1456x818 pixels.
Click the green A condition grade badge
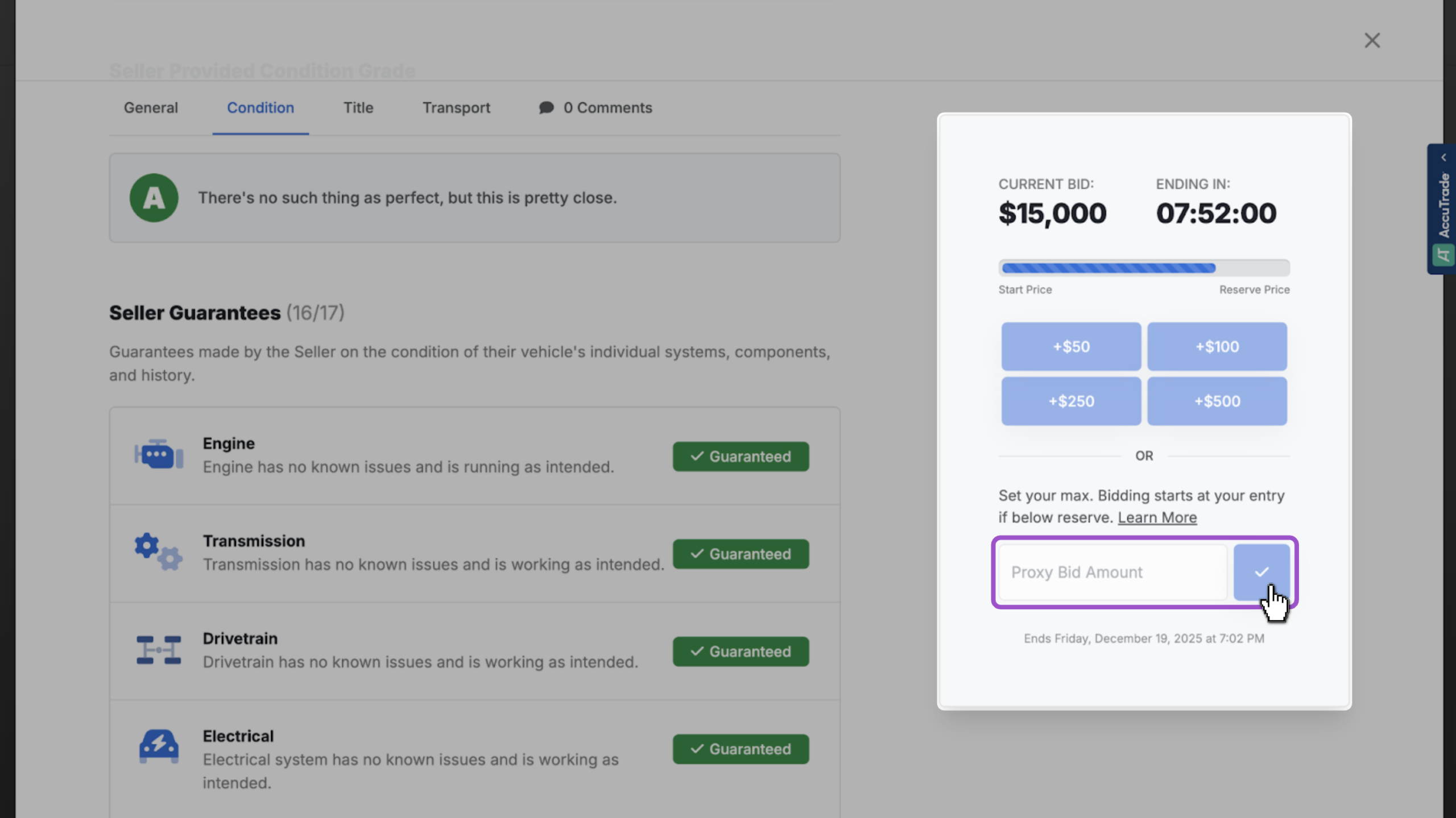[x=154, y=198]
